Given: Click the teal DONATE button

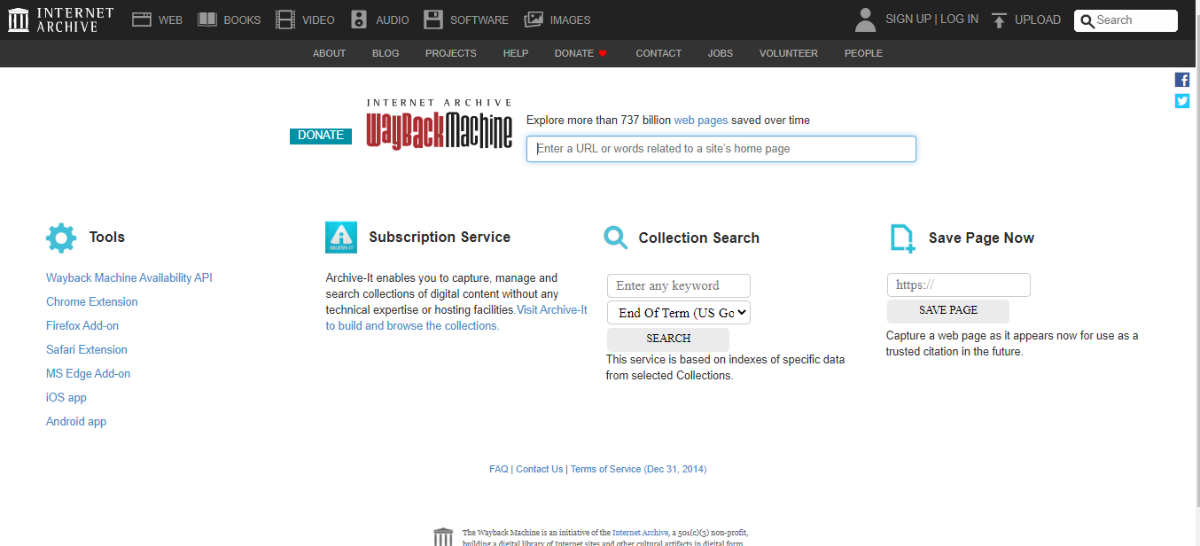Looking at the screenshot, I should 321,136.
